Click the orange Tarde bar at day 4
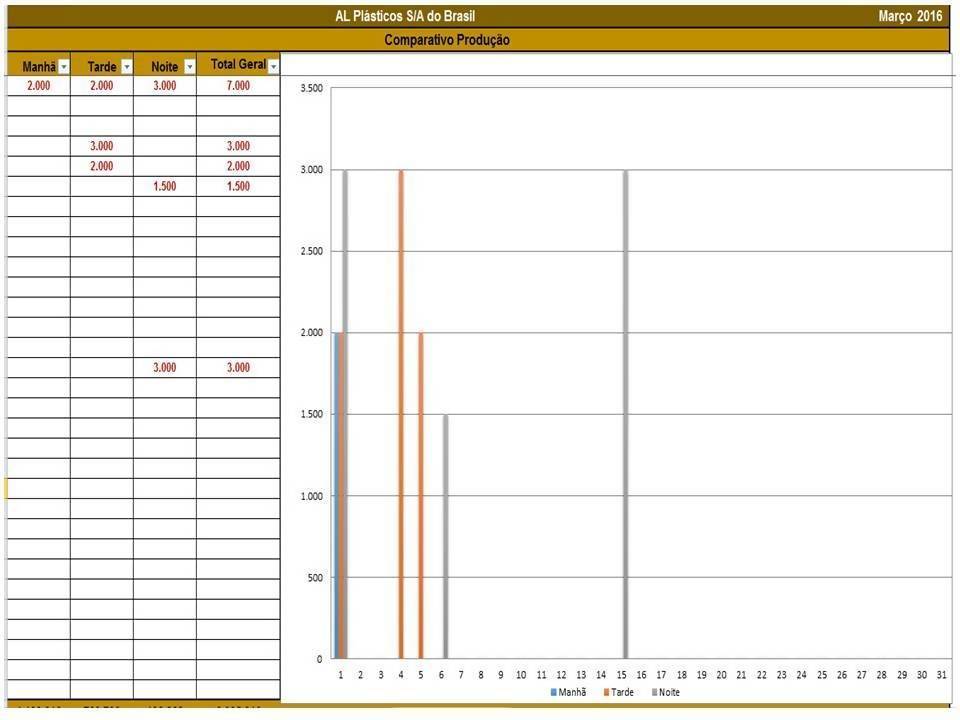960x720 pixels. [x=401, y=414]
